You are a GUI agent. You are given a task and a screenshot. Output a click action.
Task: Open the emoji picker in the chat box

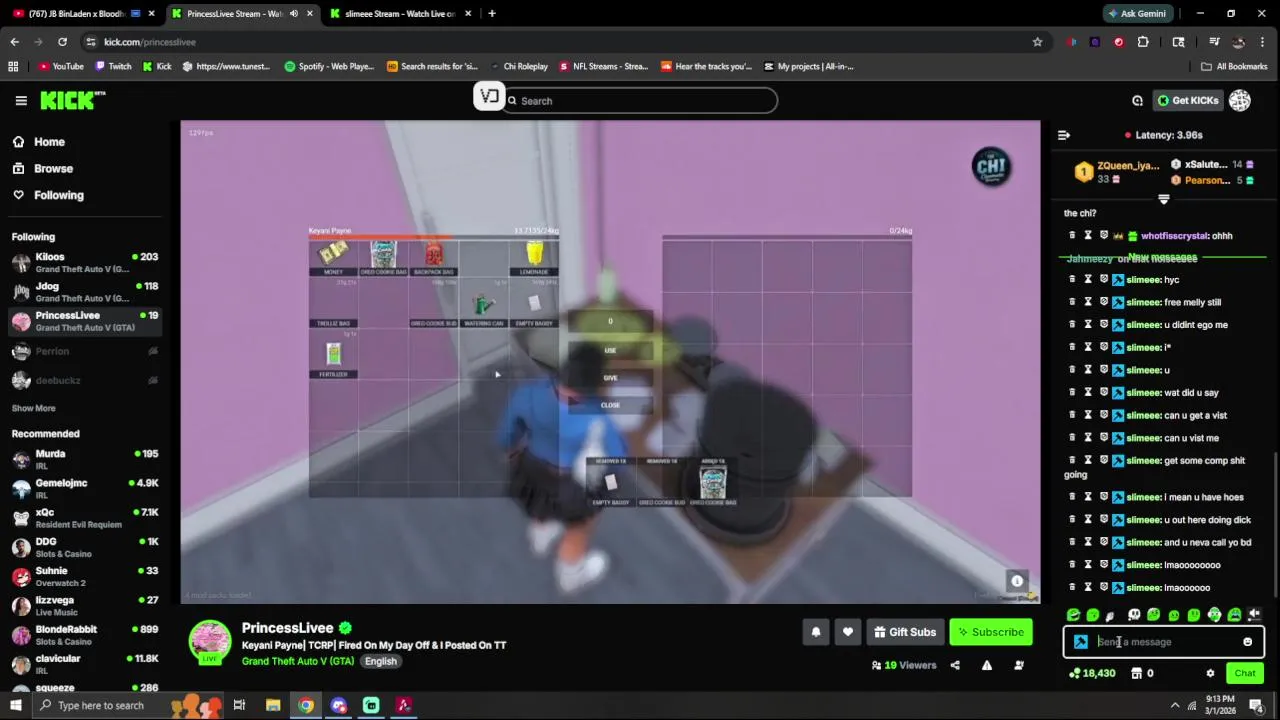coord(1247,642)
